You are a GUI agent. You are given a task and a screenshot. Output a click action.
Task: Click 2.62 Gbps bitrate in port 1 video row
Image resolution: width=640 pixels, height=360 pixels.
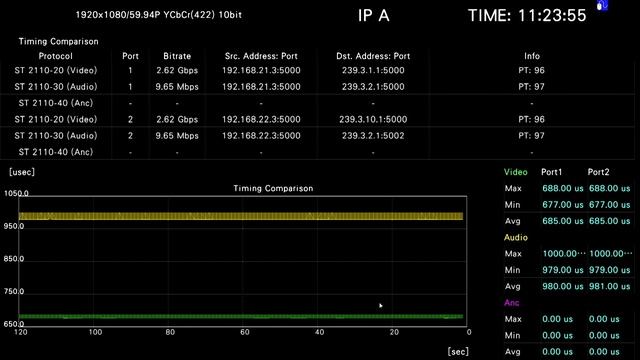[177, 70]
